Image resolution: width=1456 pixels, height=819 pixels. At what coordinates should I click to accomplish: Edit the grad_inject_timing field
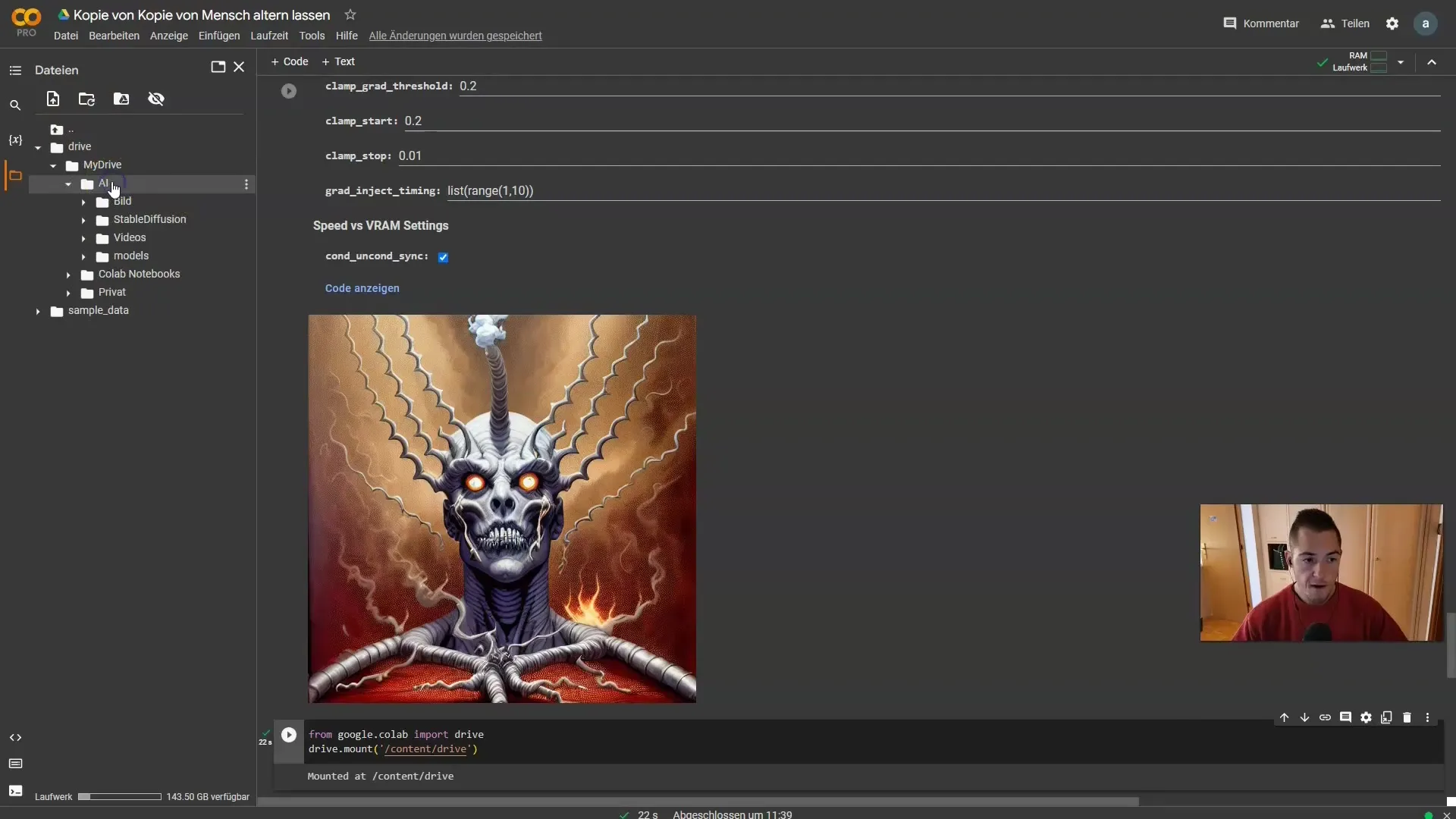pyautogui.click(x=943, y=191)
